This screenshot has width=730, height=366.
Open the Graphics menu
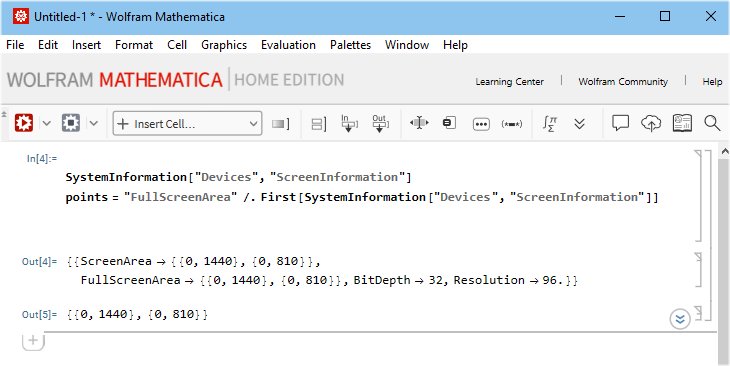[224, 45]
